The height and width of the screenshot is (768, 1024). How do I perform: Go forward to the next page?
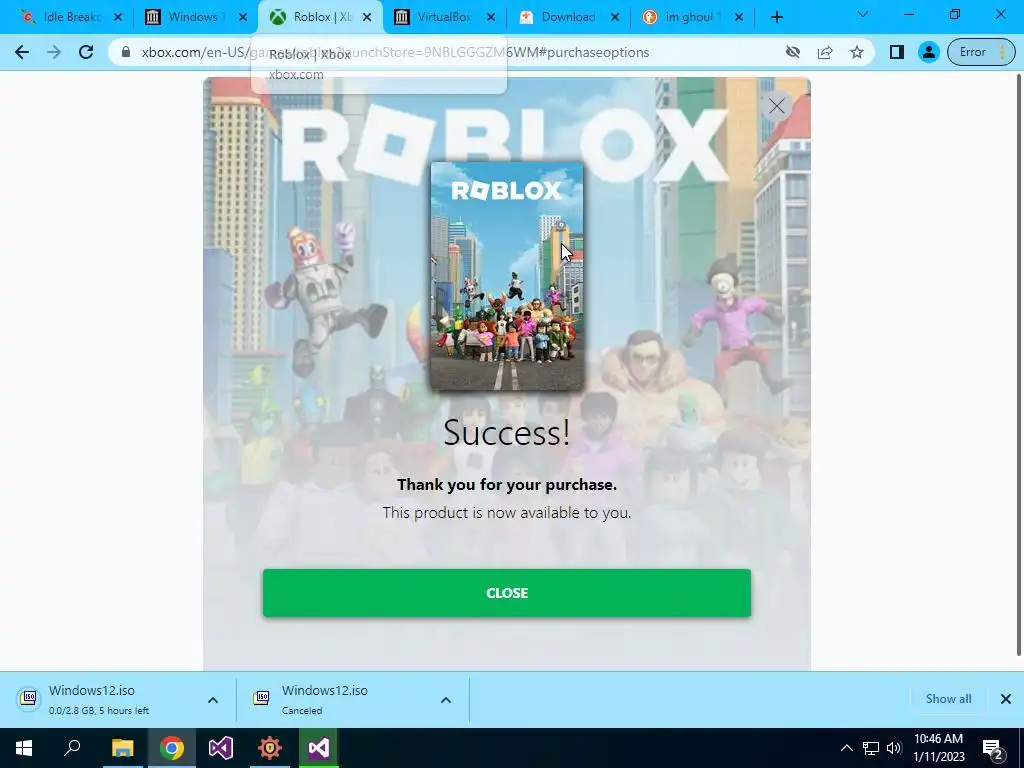[x=54, y=52]
